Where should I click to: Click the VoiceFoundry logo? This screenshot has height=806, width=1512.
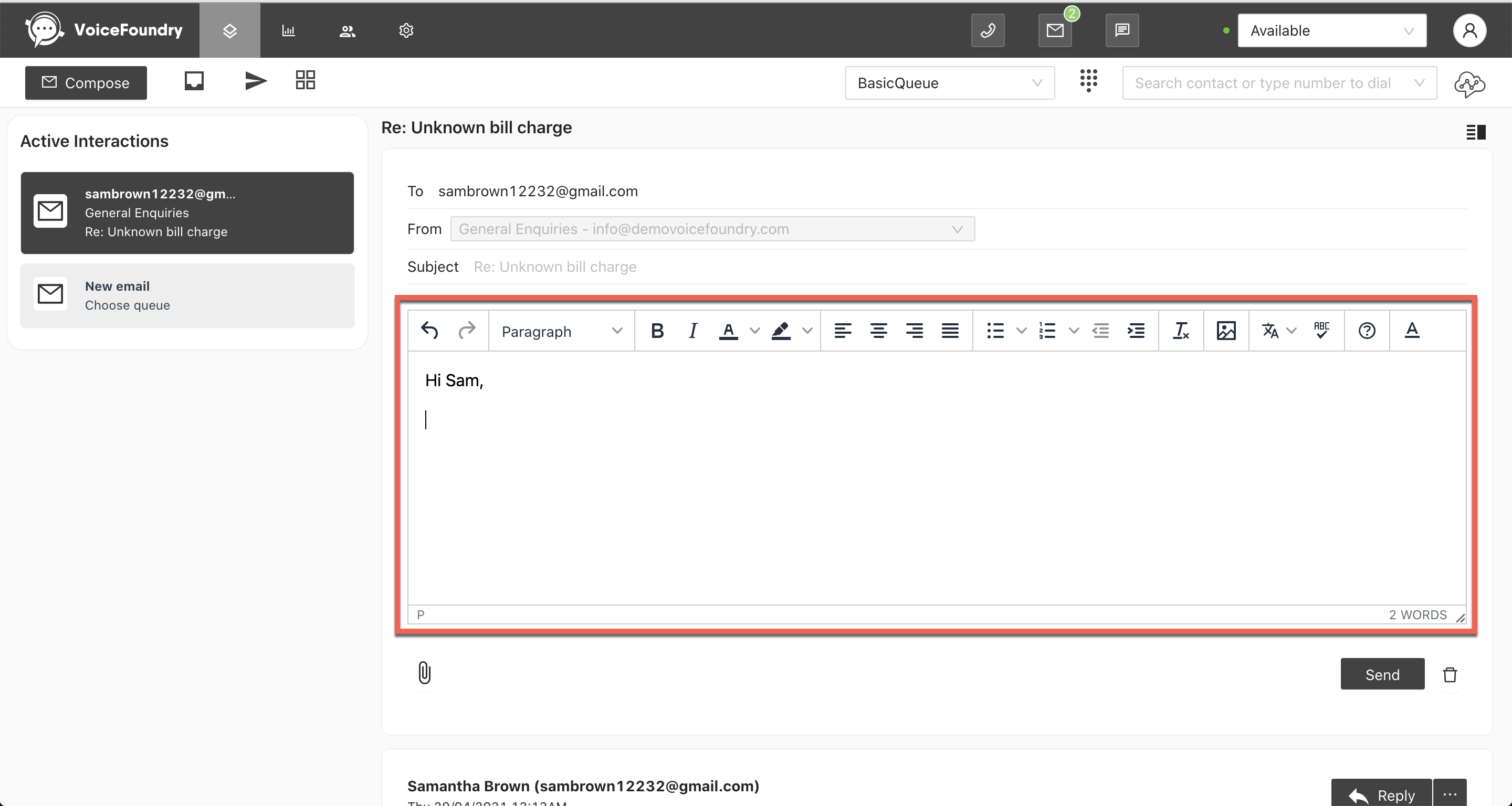click(x=103, y=30)
